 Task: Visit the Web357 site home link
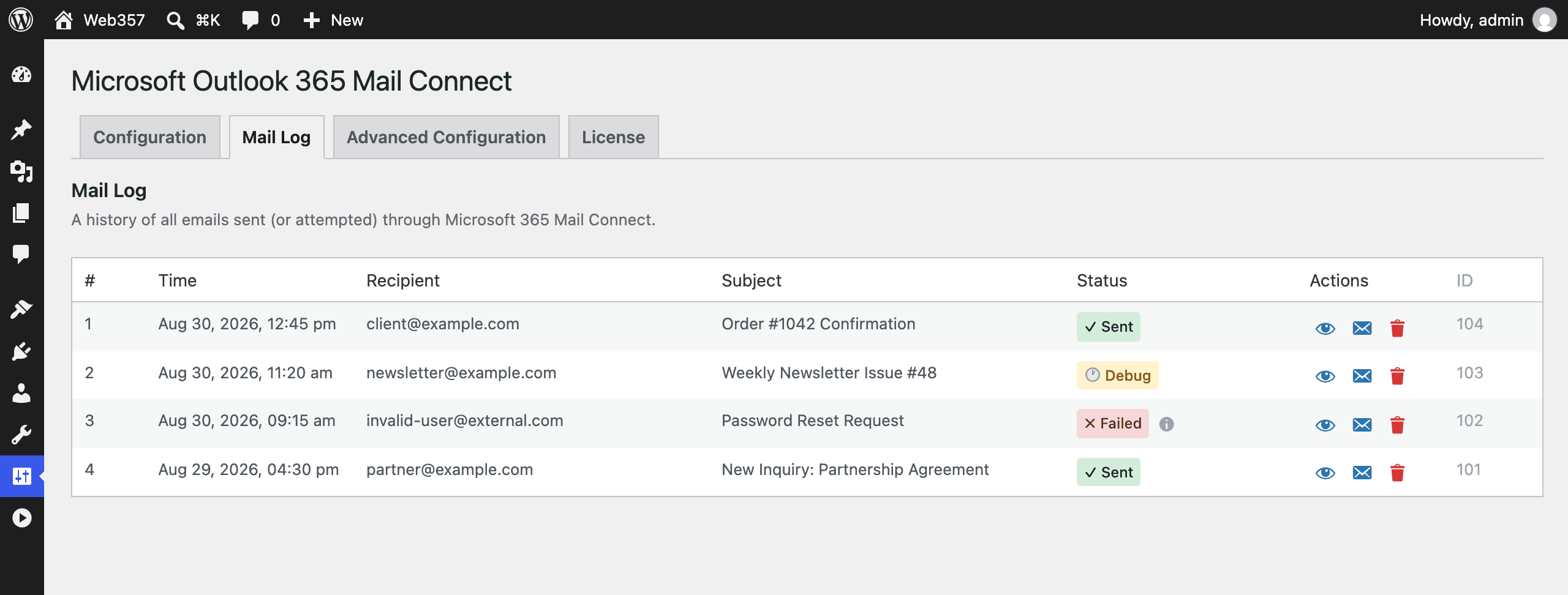(100, 20)
